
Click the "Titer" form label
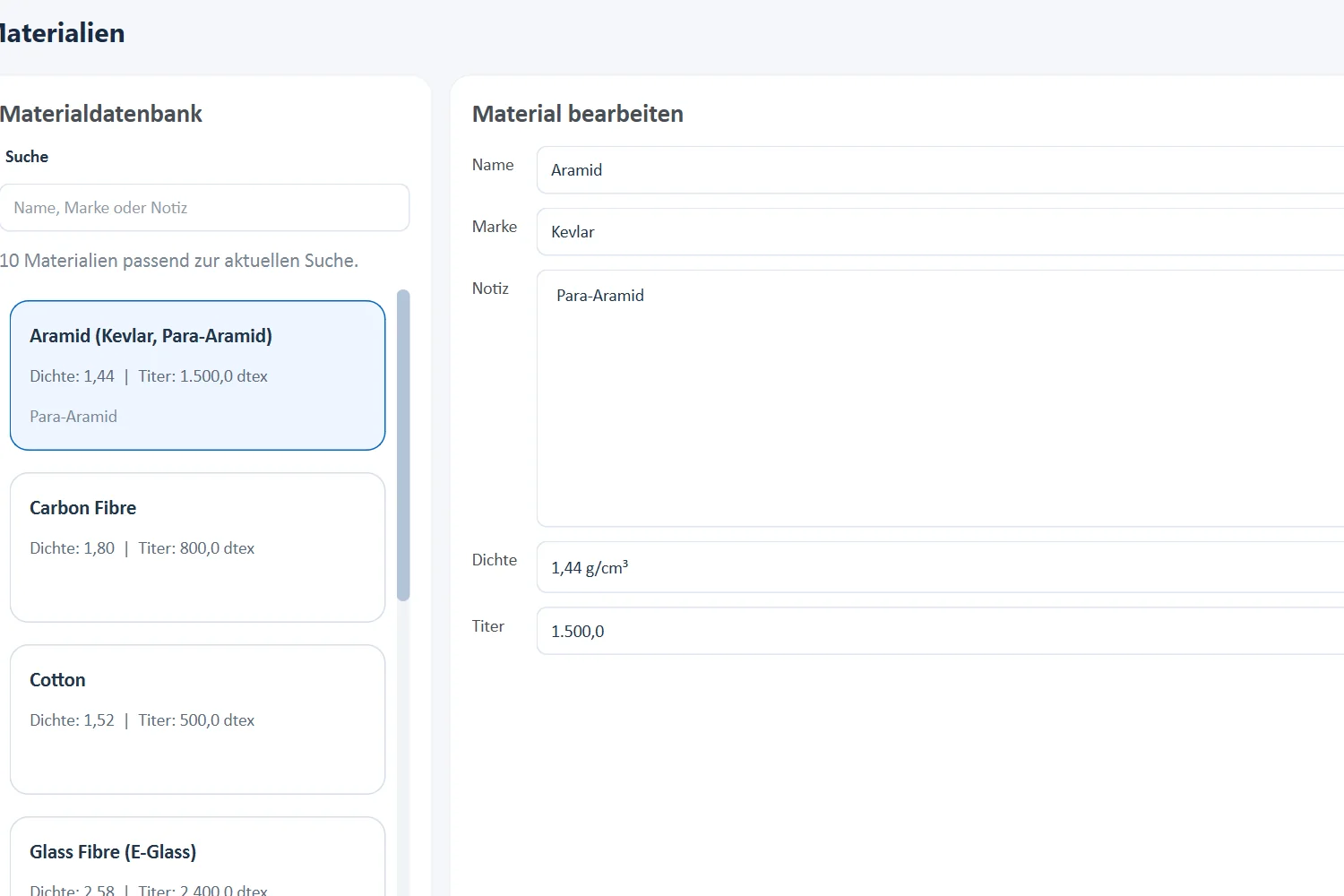(488, 626)
